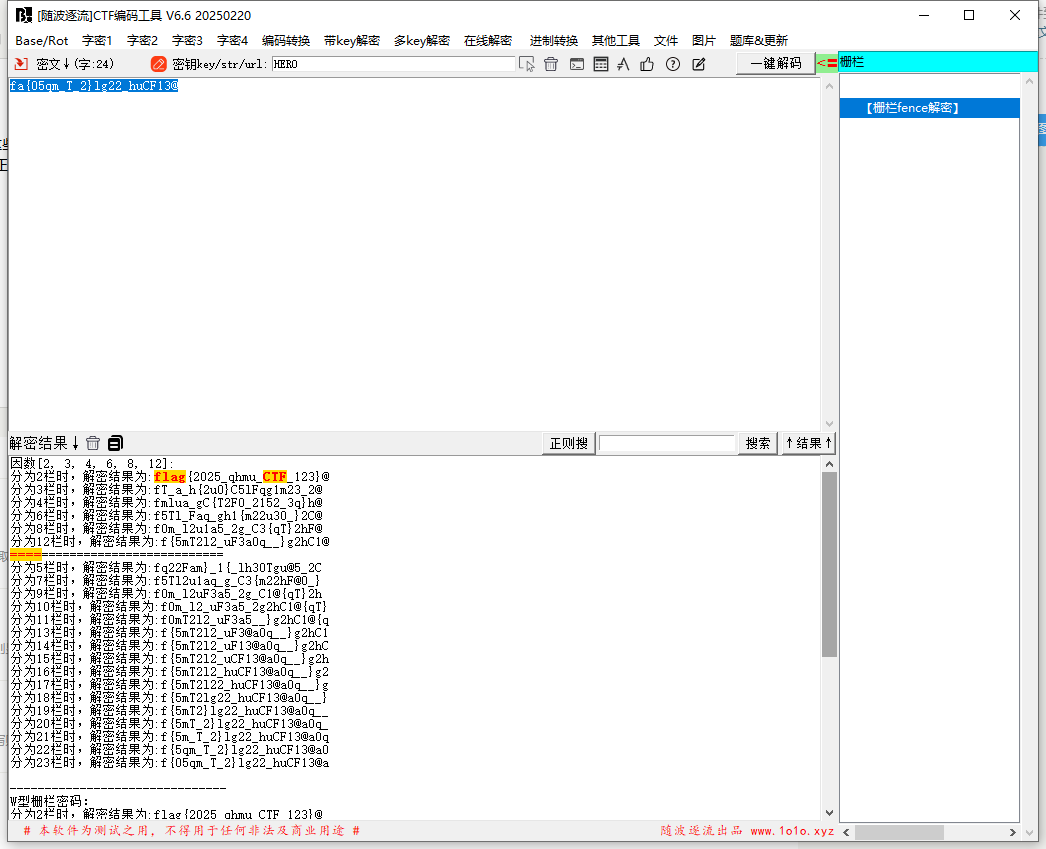Click the 分为12栏时 result line

point(169,542)
